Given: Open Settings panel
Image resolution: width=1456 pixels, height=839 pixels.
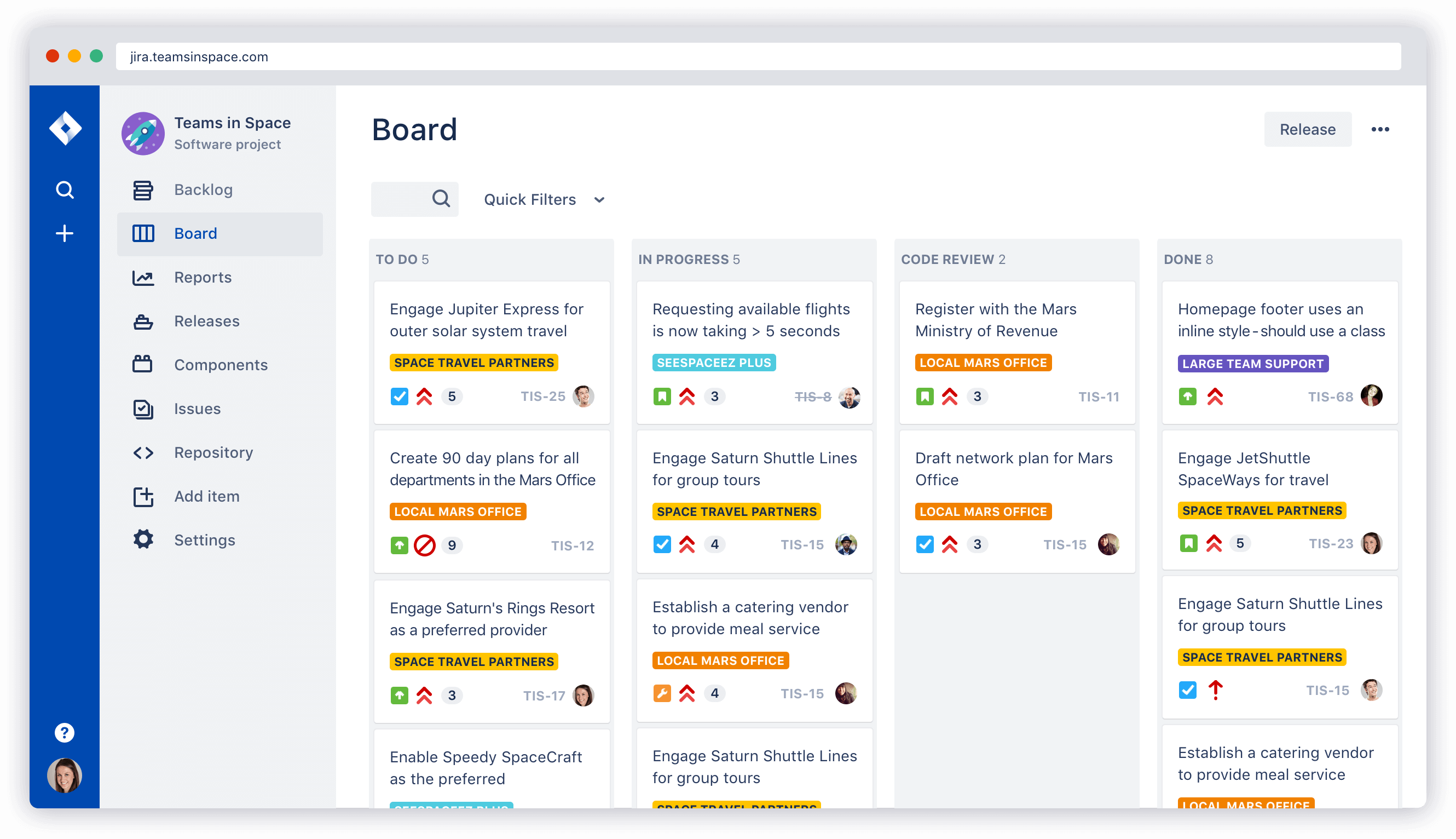Looking at the screenshot, I should pyautogui.click(x=204, y=540).
